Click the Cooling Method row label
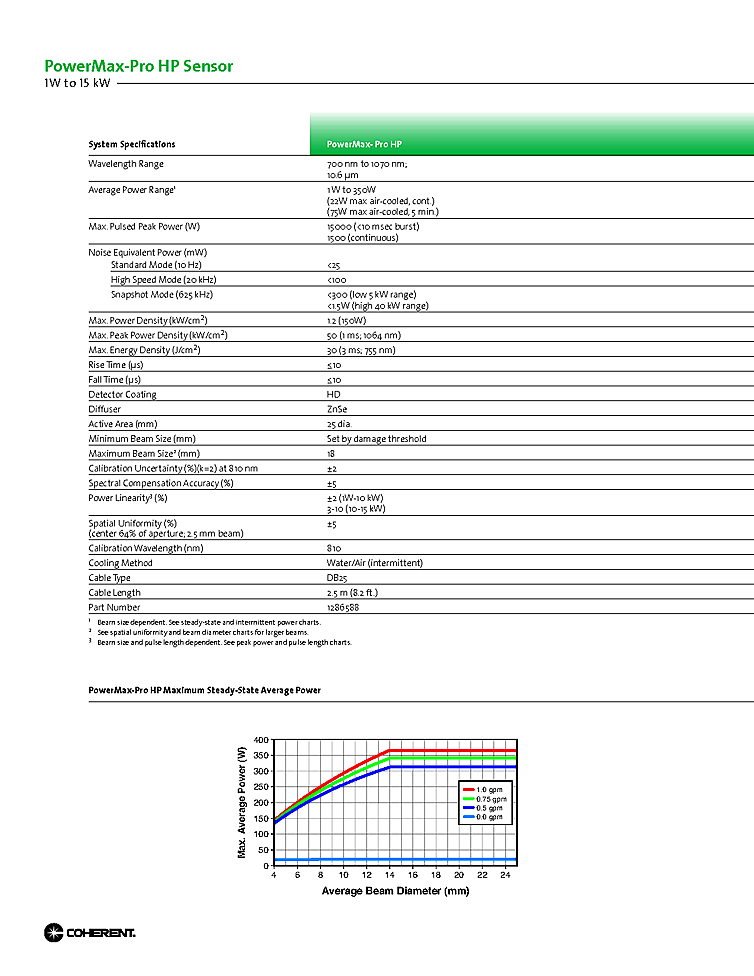Image resolution: width=754 pixels, height=976 pixels. pyautogui.click(x=125, y=563)
